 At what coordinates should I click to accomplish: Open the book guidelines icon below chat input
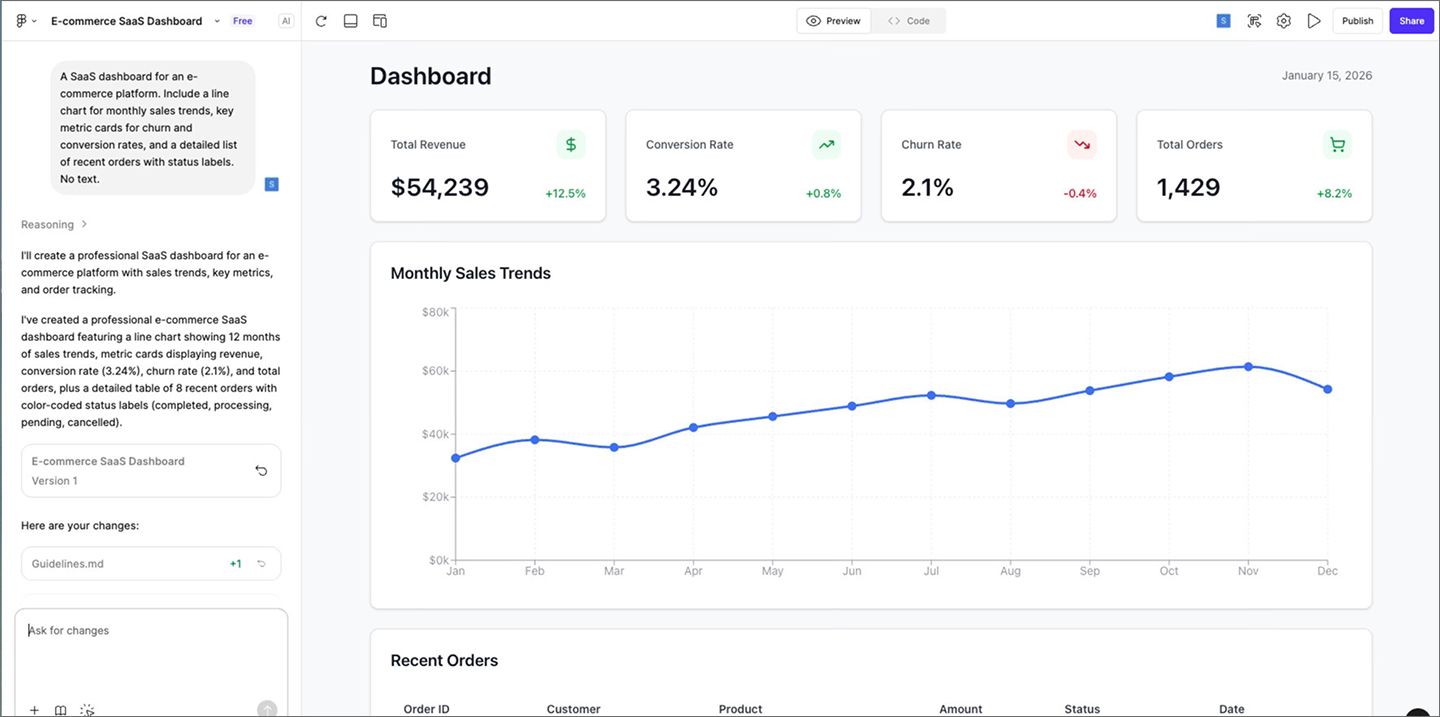tap(60, 710)
